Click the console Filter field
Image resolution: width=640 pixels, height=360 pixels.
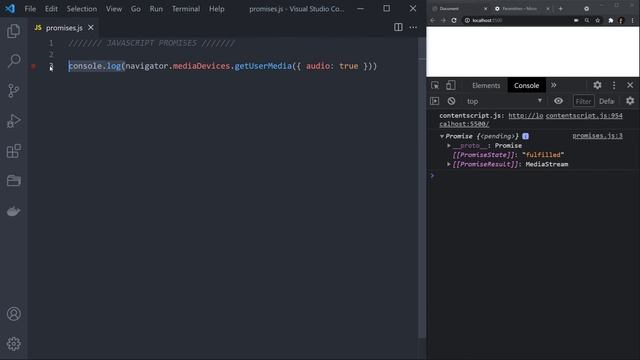[x=583, y=101]
